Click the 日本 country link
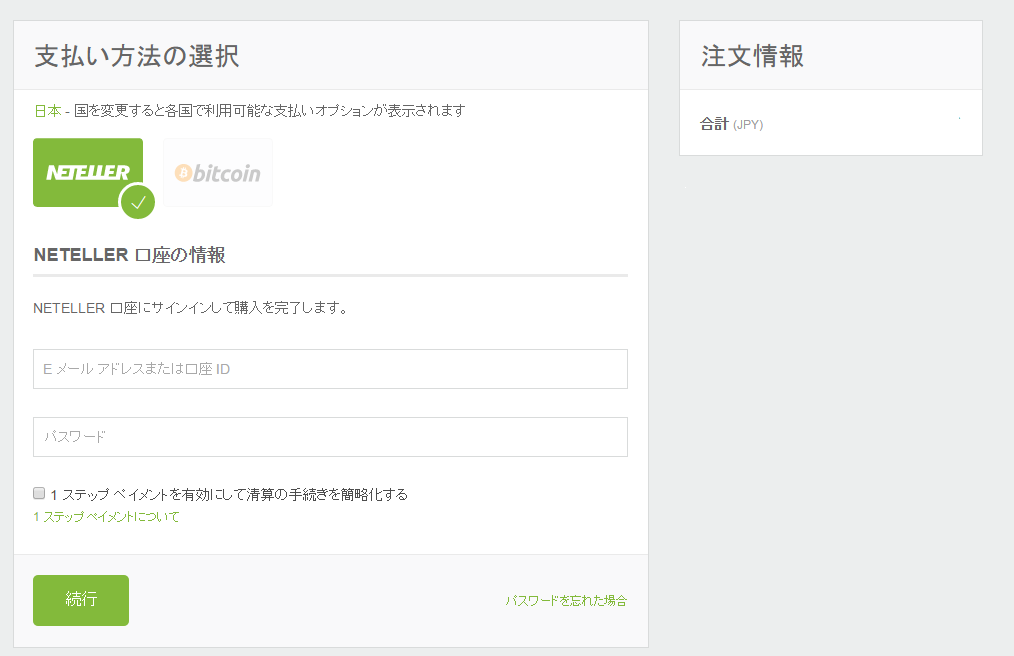Screen dimensions: 1014x656 (47, 111)
